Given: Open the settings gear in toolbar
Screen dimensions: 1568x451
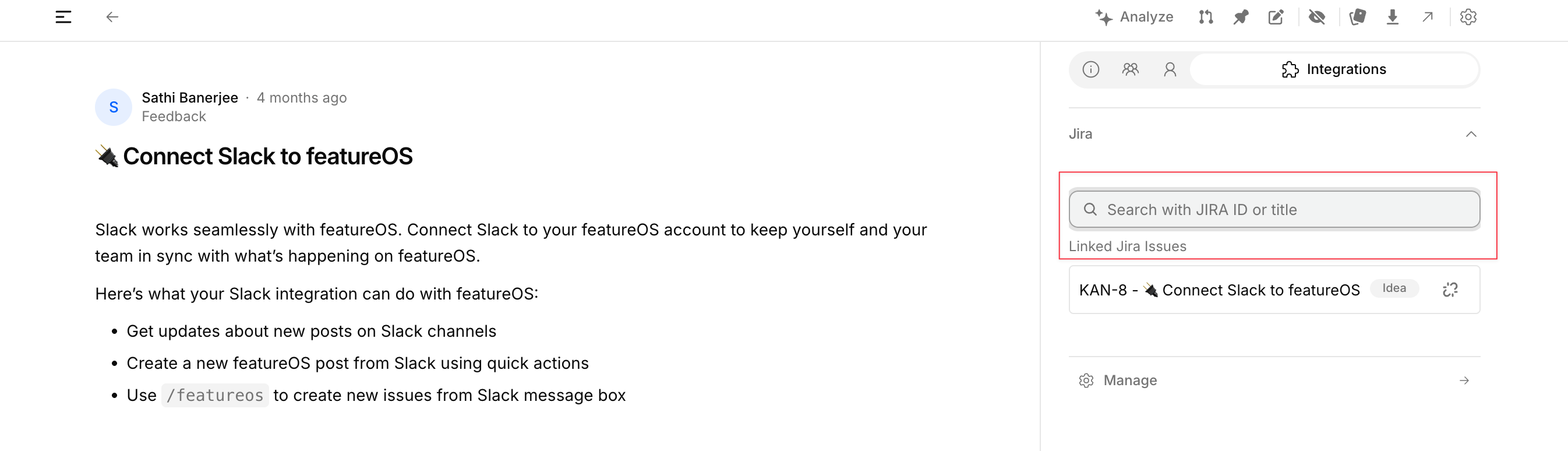Looking at the screenshot, I should tap(1468, 17).
